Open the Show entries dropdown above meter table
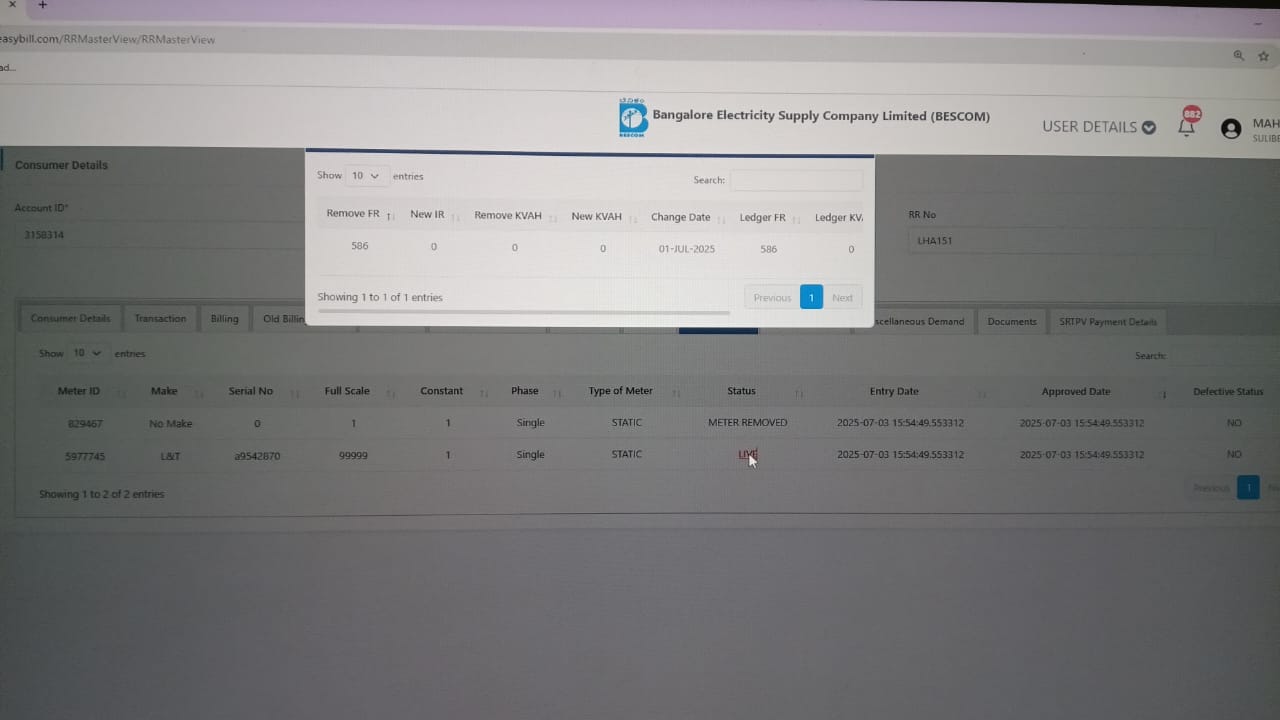Image resolution: width=1280 pixels, height=720 pixels. point(88,353)
